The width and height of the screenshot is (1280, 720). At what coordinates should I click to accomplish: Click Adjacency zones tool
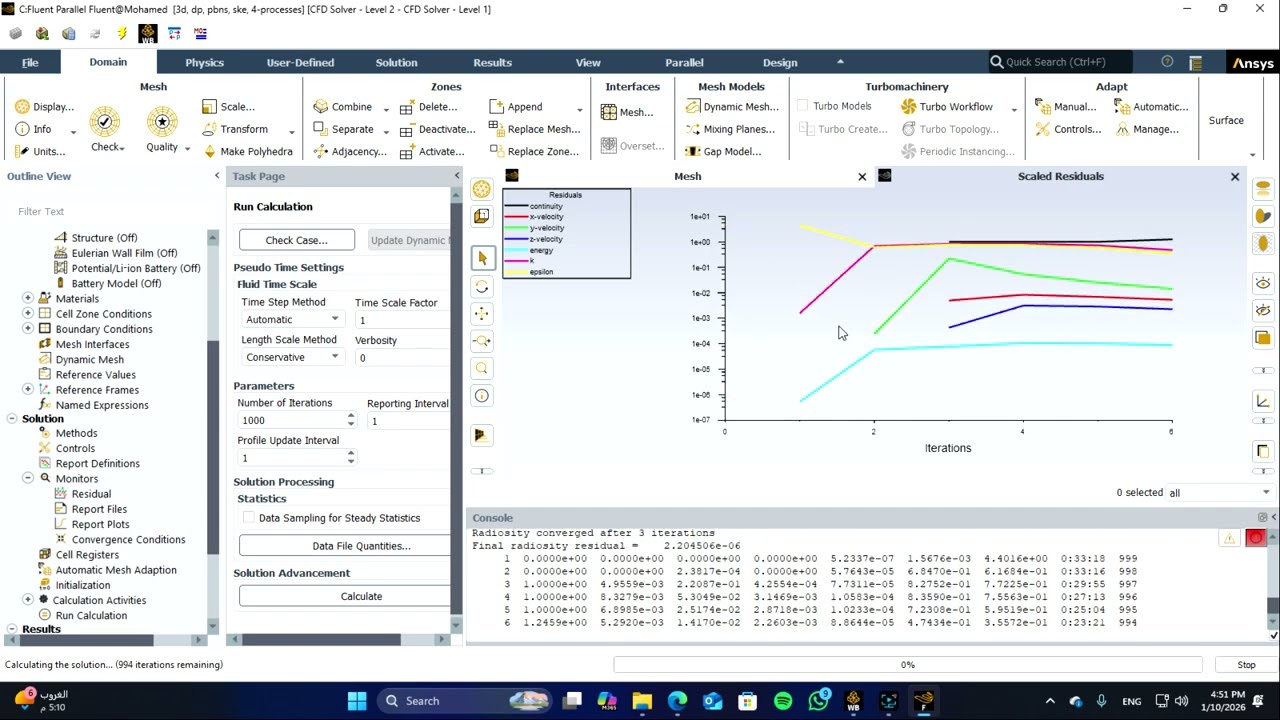coord(349,152)
